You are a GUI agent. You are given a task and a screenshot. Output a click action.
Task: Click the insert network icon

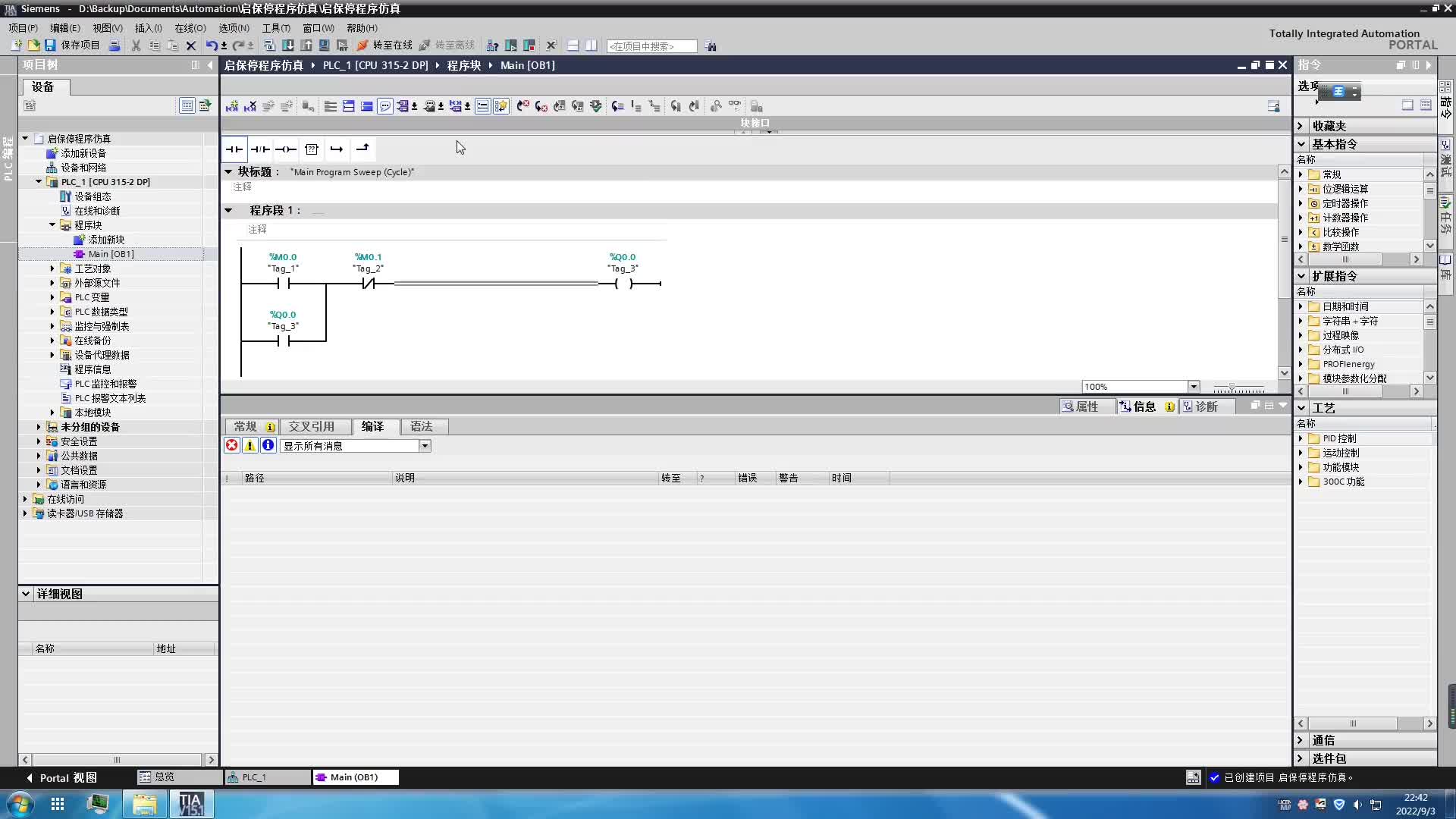point(232,106)
